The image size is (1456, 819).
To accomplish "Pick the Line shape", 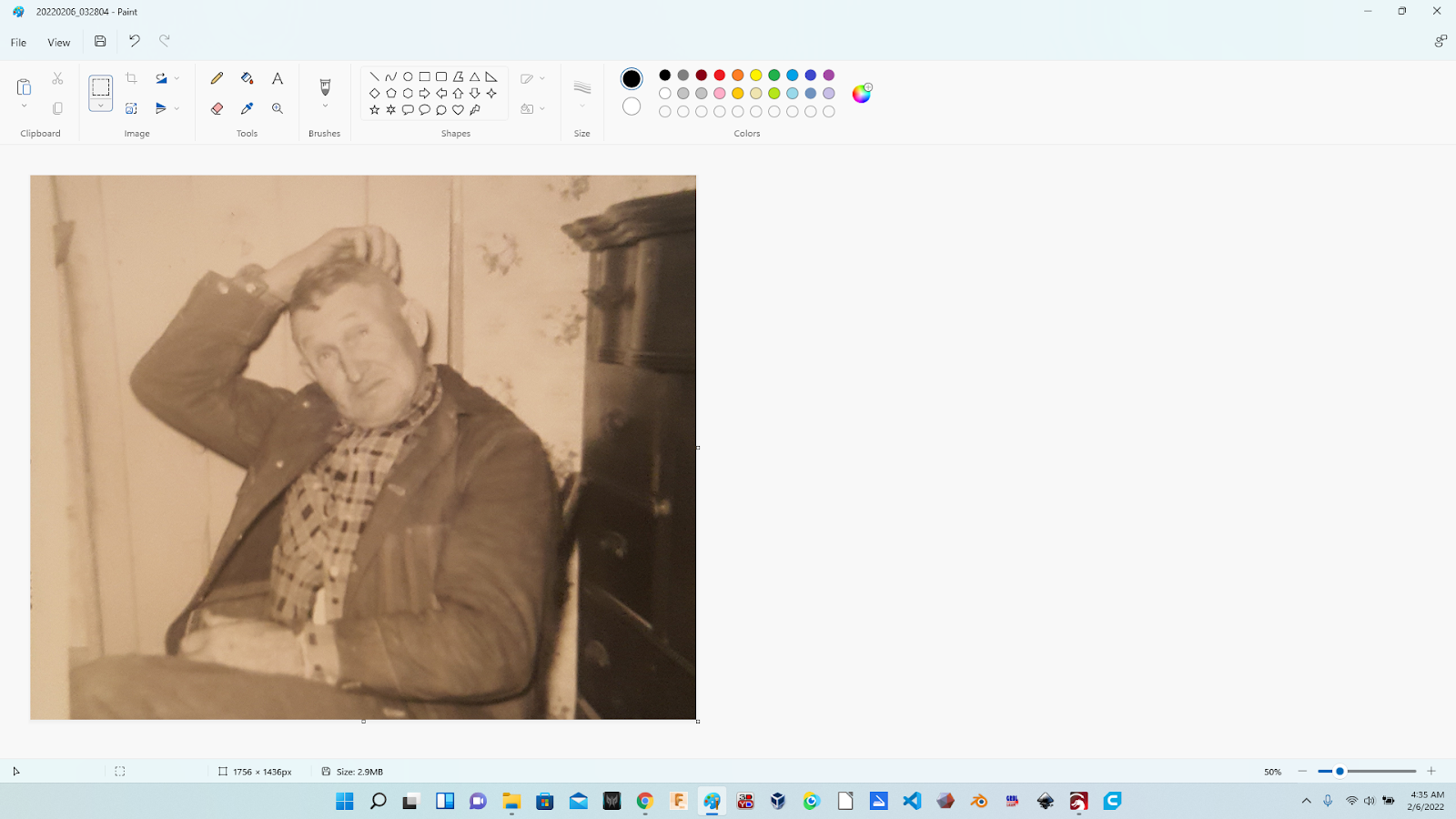I will (374, 76).
